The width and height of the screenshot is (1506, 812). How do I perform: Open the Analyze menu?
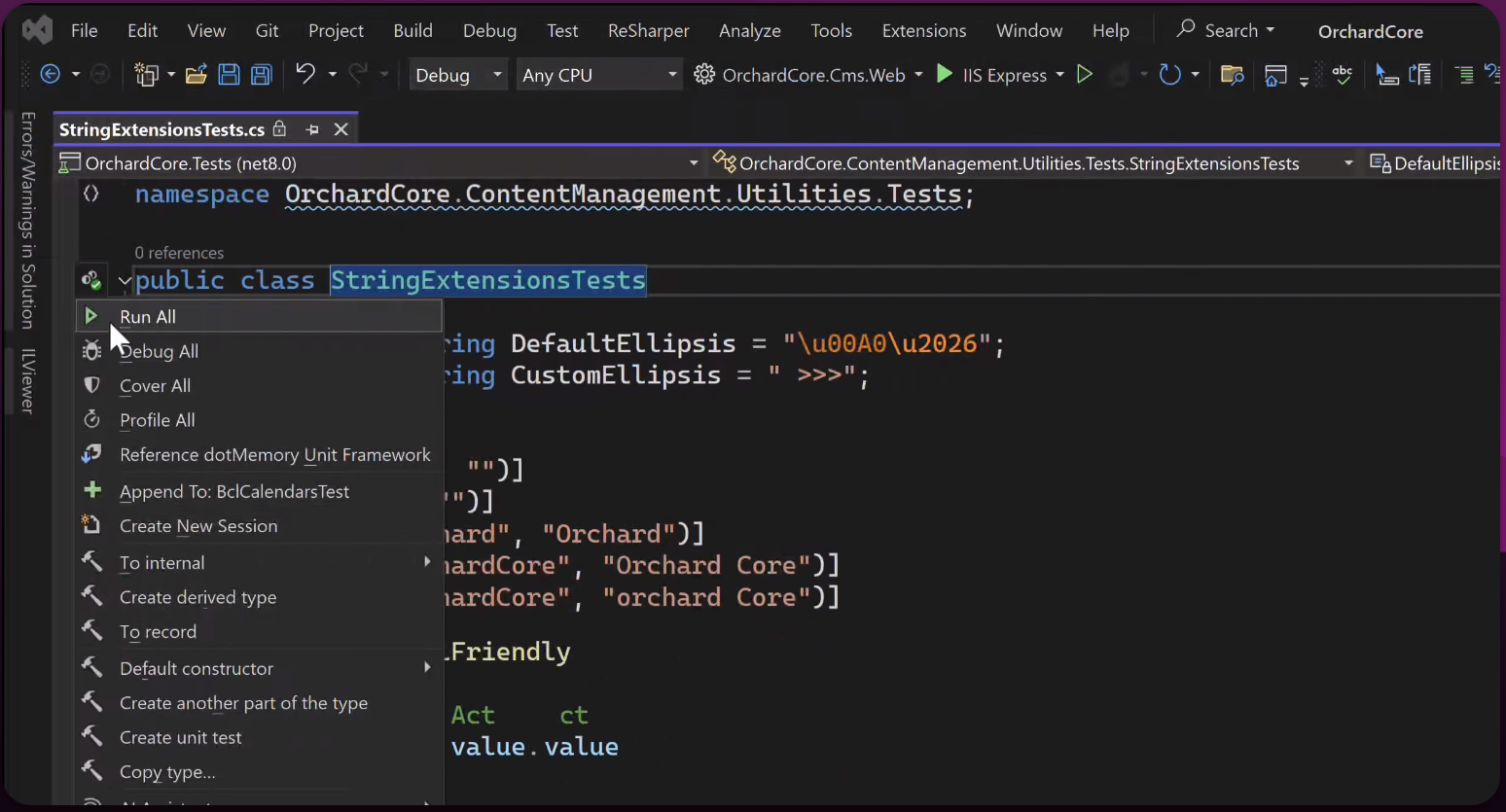[x=749, y=31]
